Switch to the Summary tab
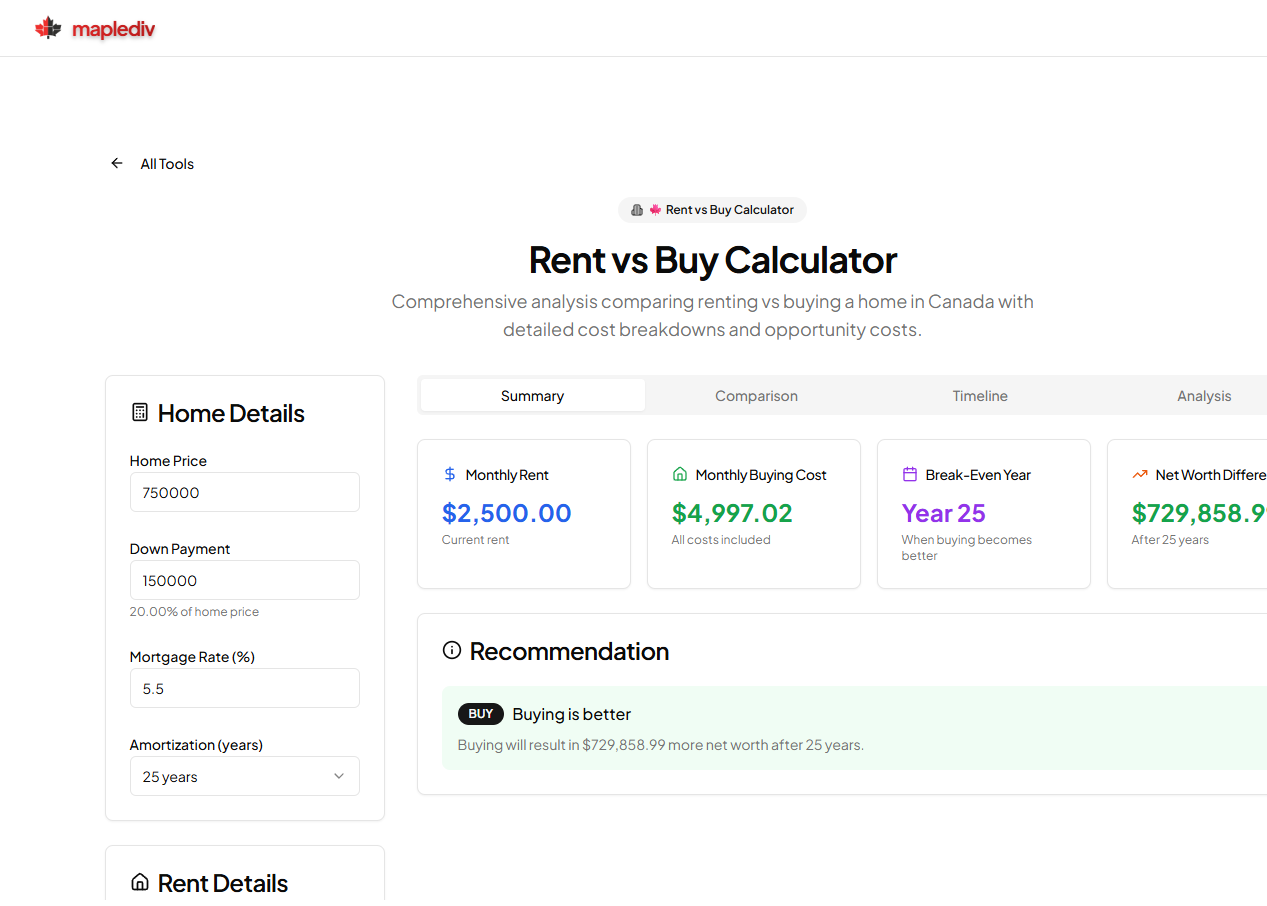1267x906 pixels. (x=532, y=395)
